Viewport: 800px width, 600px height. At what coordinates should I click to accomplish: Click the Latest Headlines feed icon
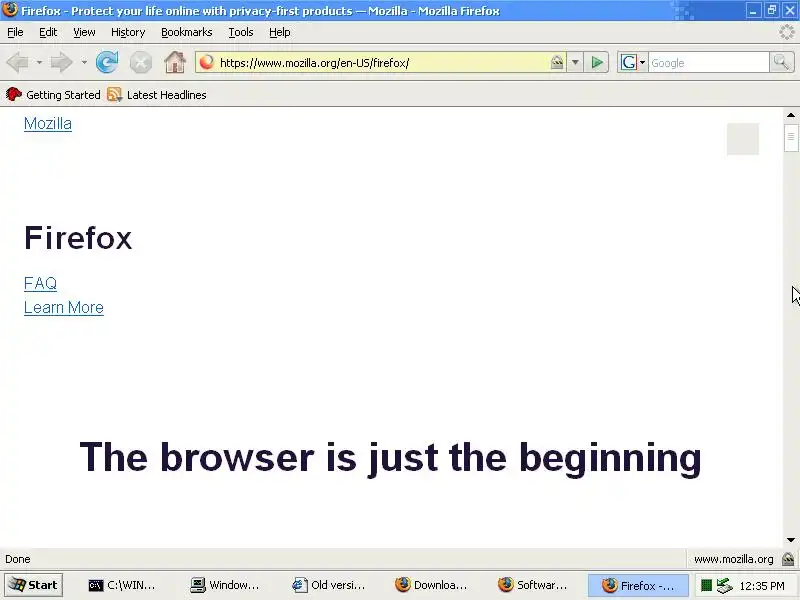[115, 94]
